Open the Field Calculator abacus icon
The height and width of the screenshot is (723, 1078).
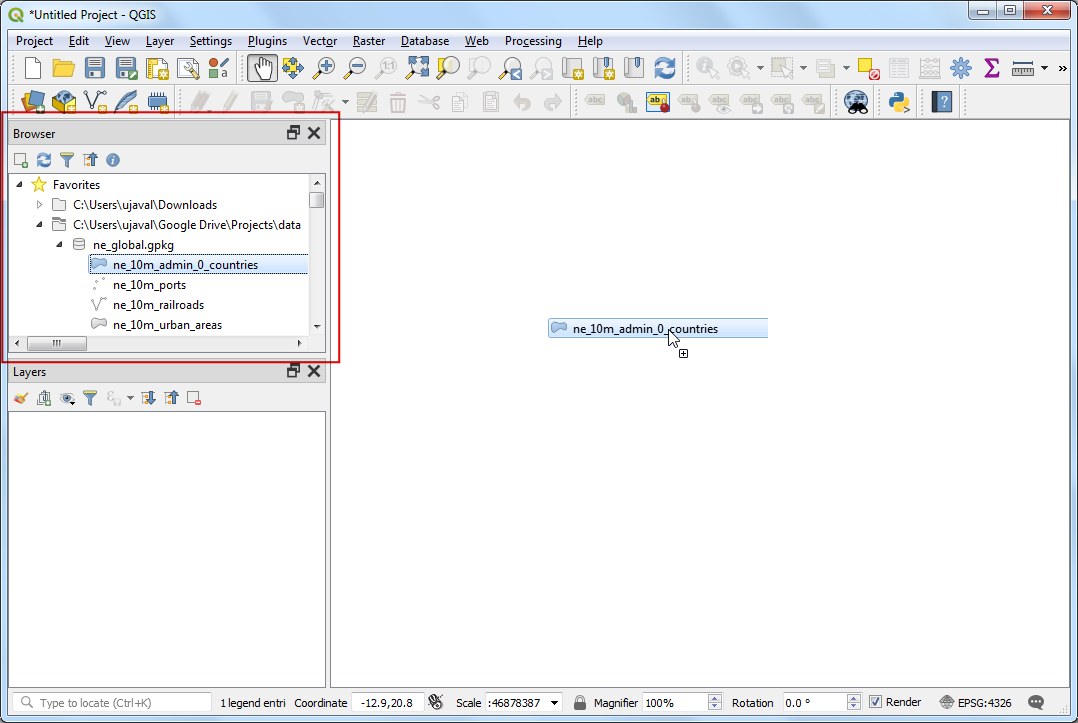(x=930, y=68)
